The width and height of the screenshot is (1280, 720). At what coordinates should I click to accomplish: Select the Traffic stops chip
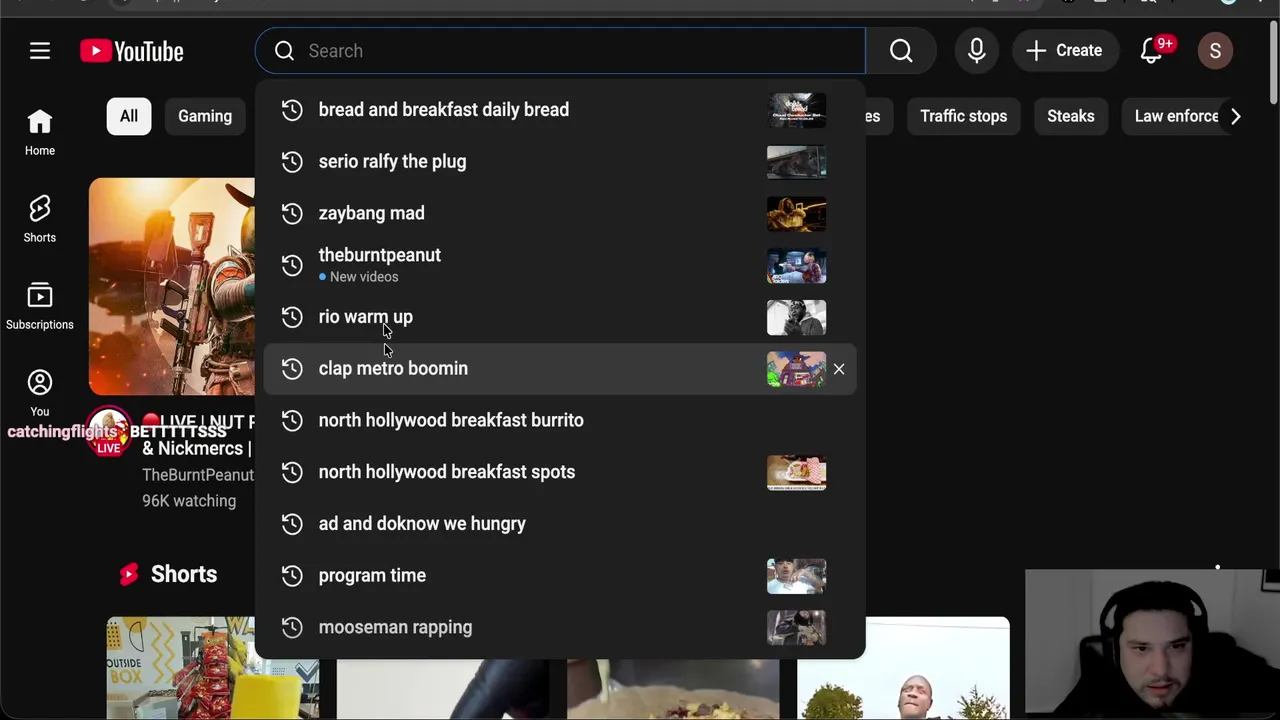963,116
